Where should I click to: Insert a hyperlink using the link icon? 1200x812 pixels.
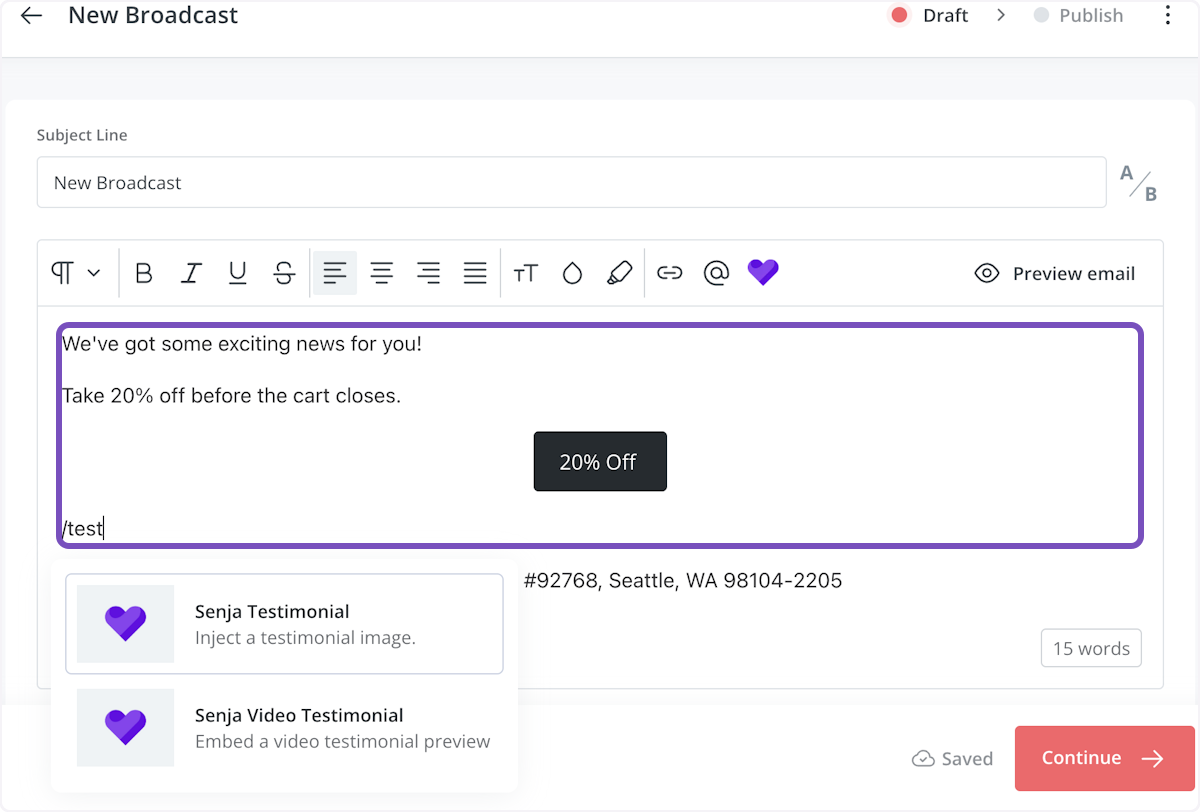[669, 272]
